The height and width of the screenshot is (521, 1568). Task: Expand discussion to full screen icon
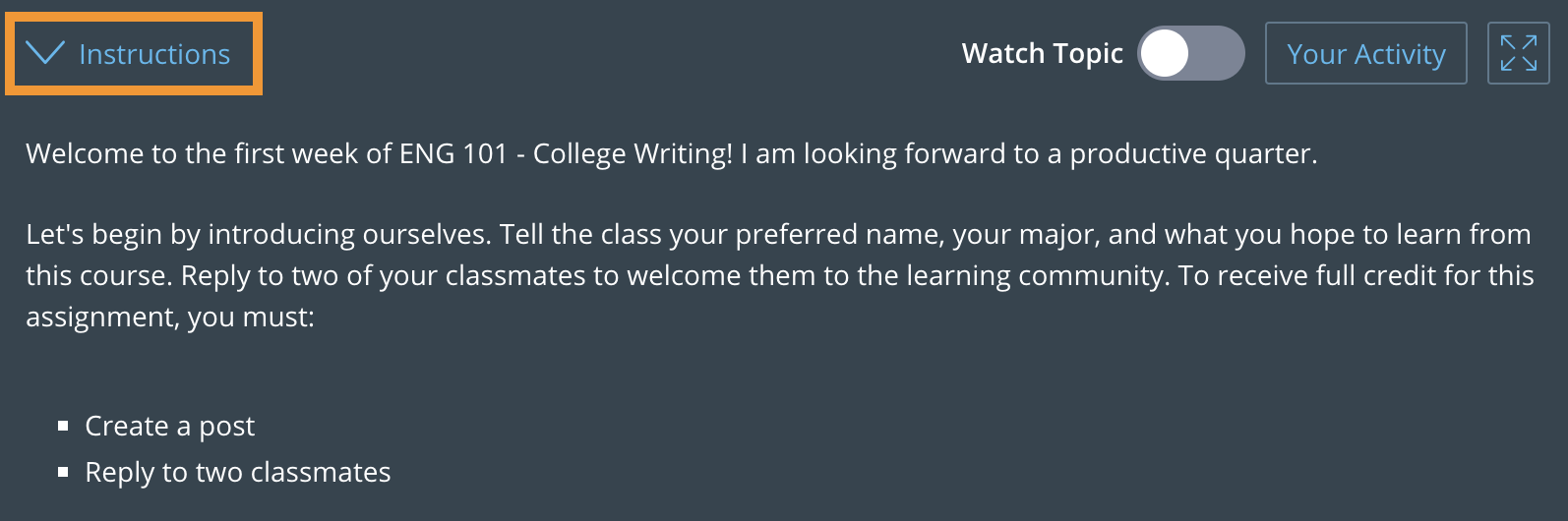point(1518,53)
